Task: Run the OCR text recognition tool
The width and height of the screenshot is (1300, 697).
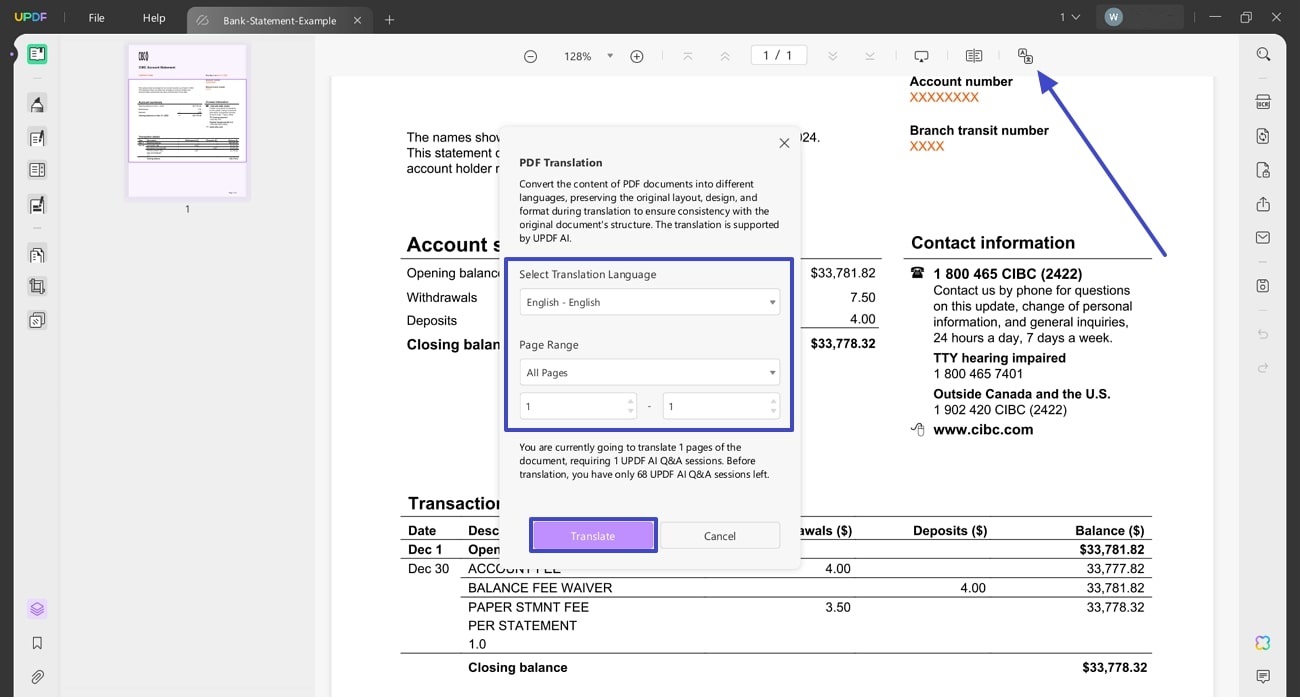Action: click(x=1263, y=102)
